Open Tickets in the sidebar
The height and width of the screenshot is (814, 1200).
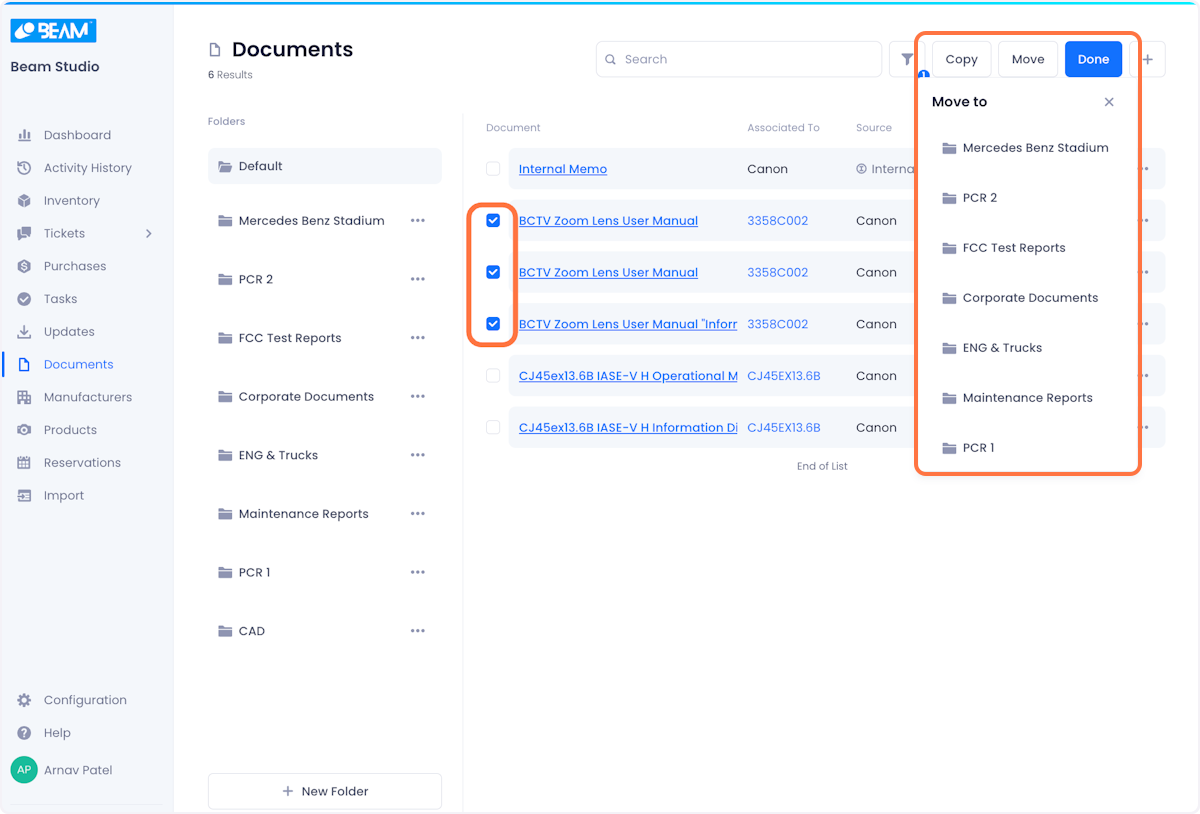tap(64, 233)
